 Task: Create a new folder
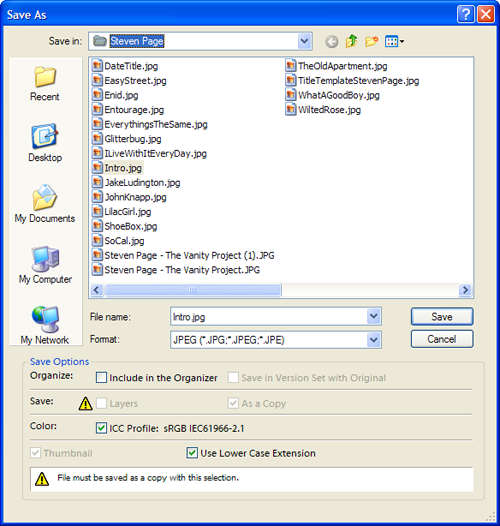(x=371, y=42)
